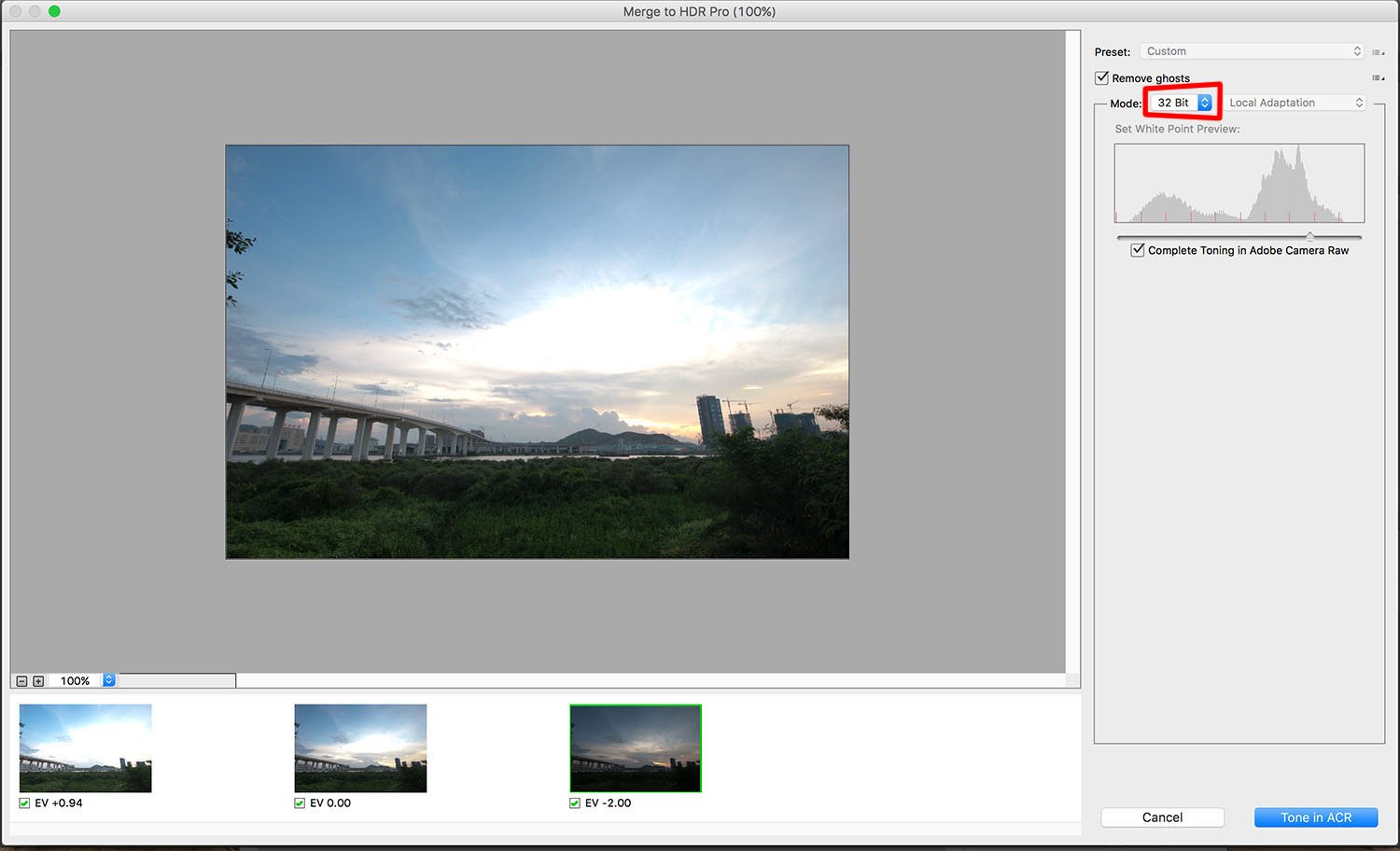Screen dimensions: 1400x851
Task: Click the Cancel button
Action: pos(1162,816)
